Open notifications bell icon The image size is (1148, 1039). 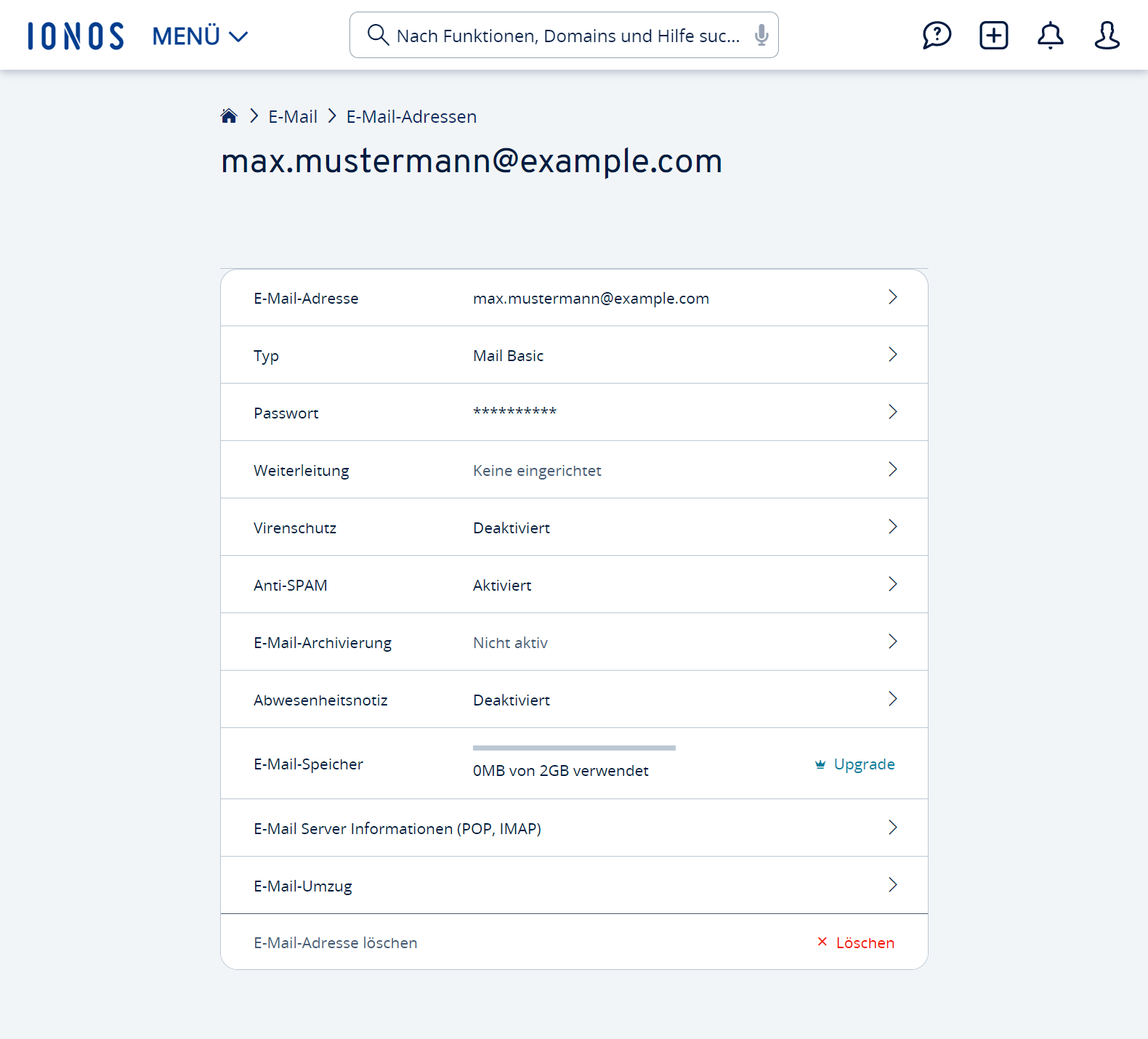pyautogui.click(x=1050, y=35)
